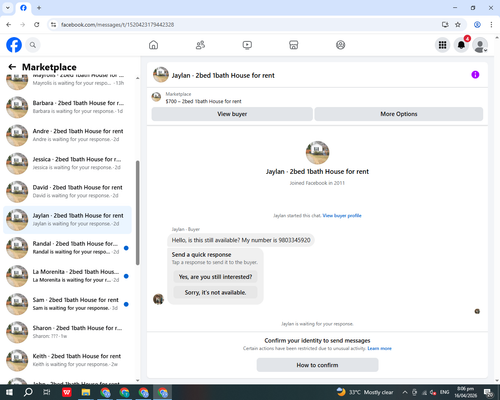Open the Marketplace storefront icon
This screenshot has width=500, height=400.
[x=294, y=45]
